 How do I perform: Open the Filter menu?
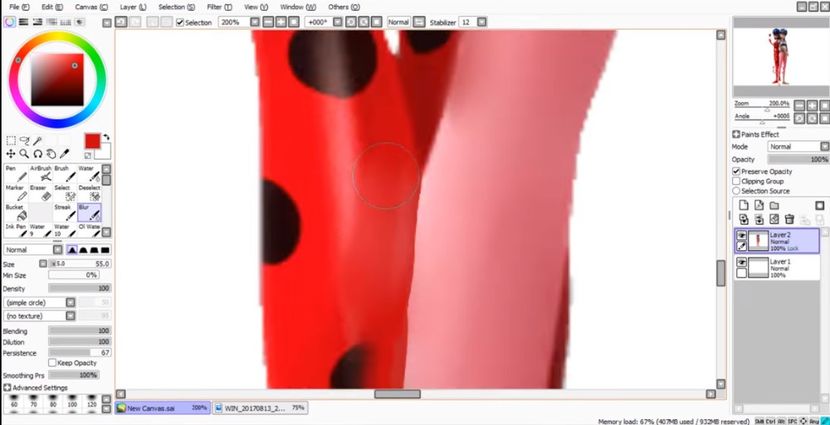click(x=219, y=7)
